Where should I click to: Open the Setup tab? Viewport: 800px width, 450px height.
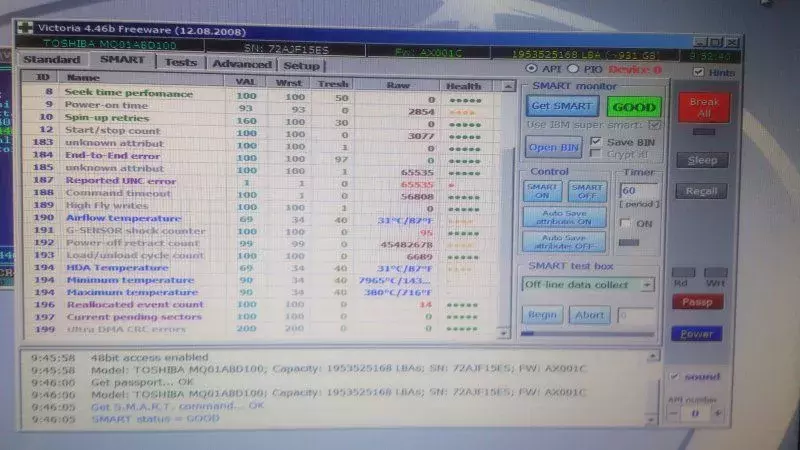(x=302, y=66)
